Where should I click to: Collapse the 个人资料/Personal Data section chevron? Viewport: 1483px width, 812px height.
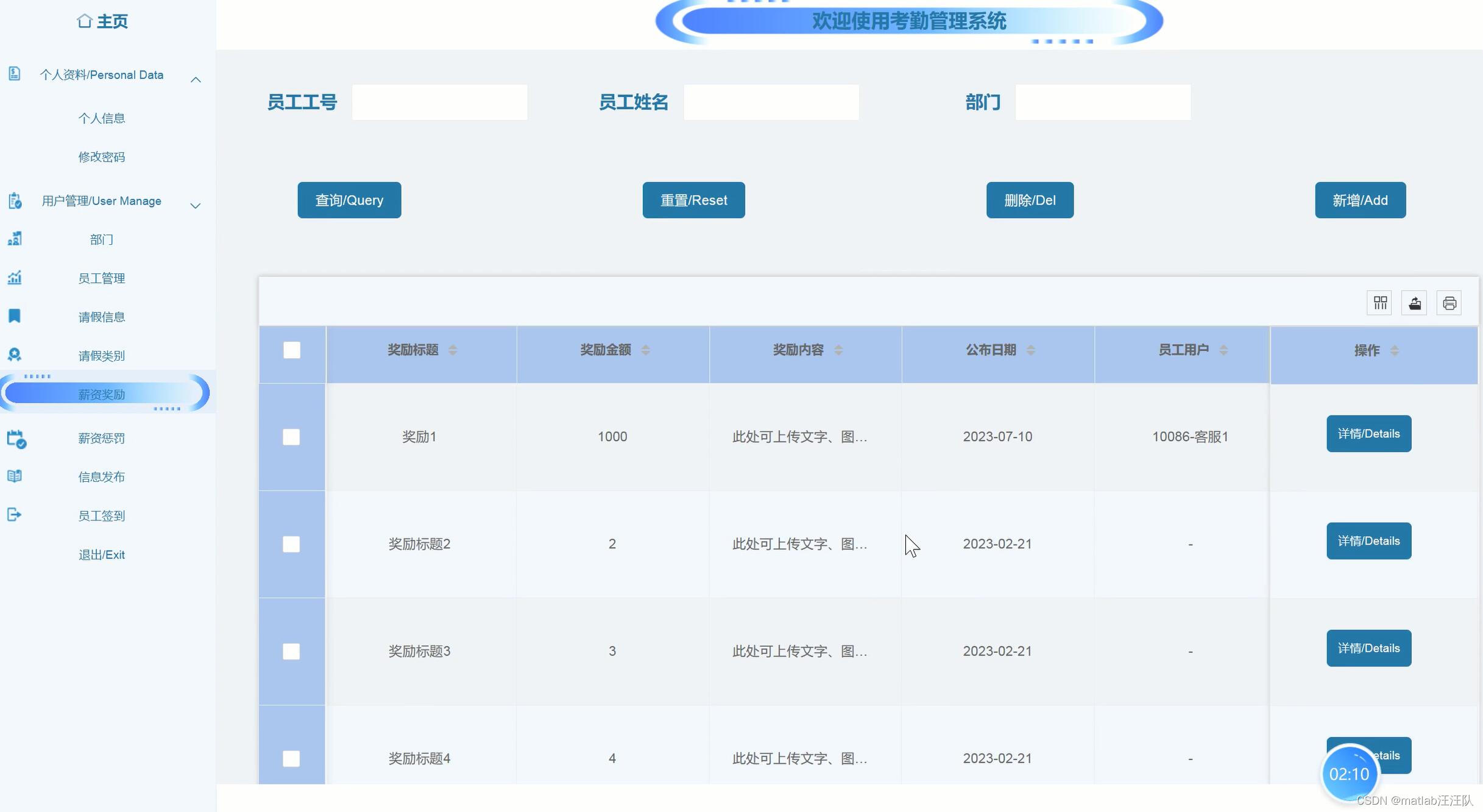tap(196, 80)
